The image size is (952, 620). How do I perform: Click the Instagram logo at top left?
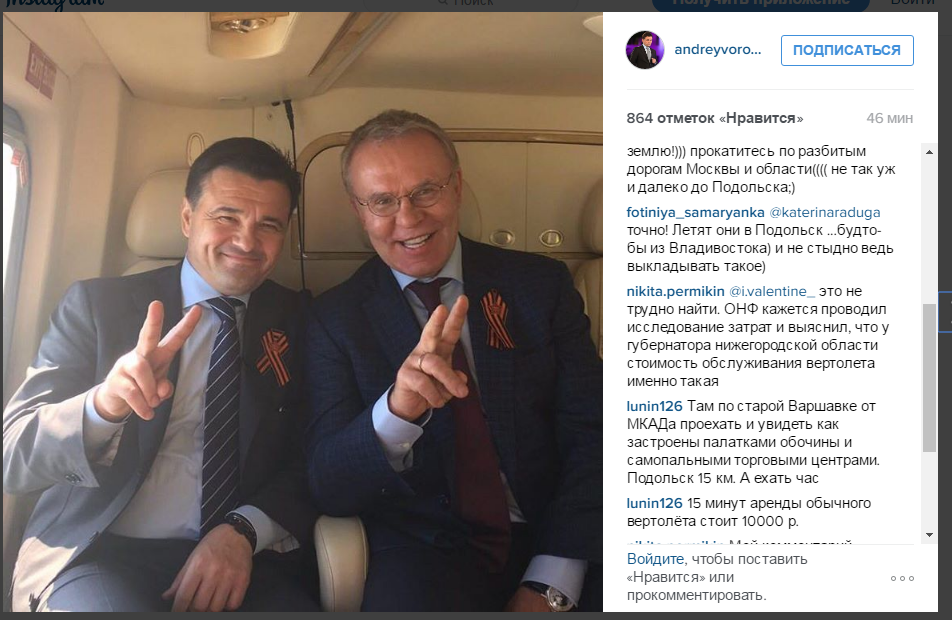click(55, 4)
